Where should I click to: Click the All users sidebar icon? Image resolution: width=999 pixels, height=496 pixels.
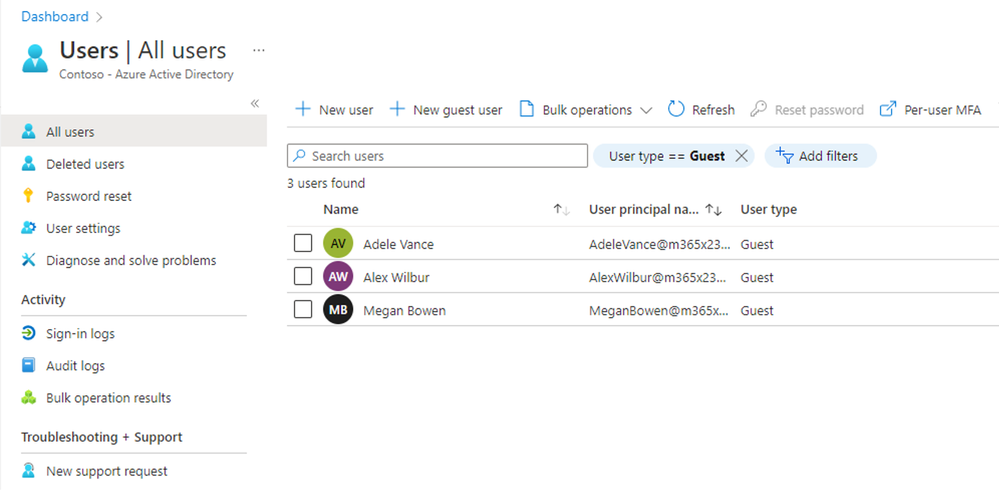[x=28, y=132]
